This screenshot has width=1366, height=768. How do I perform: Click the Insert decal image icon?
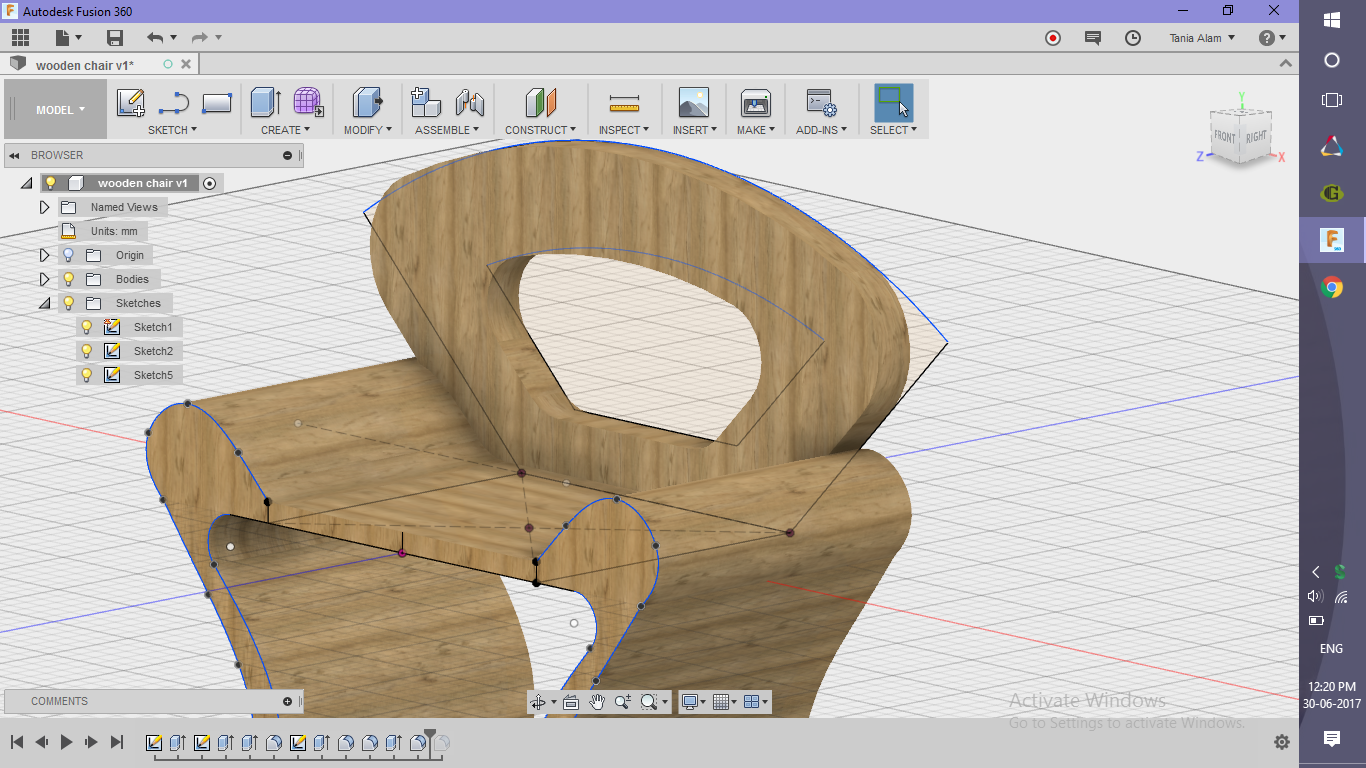coord(693,102)
